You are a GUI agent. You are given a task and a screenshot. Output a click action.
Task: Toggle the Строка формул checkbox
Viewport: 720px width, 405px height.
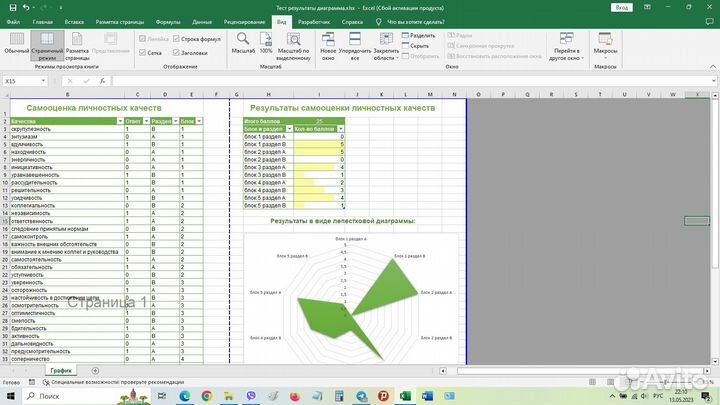click(x=176, y=39)
